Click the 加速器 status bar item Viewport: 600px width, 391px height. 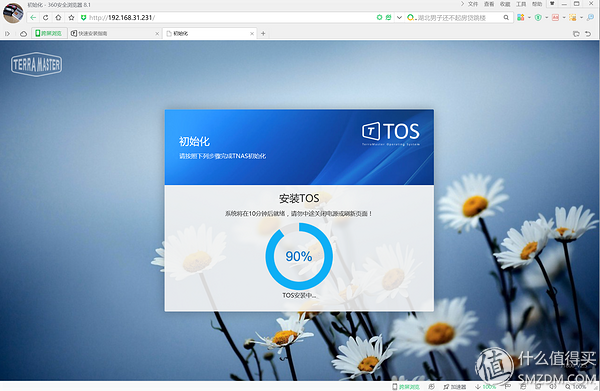(x=455, y=386)
